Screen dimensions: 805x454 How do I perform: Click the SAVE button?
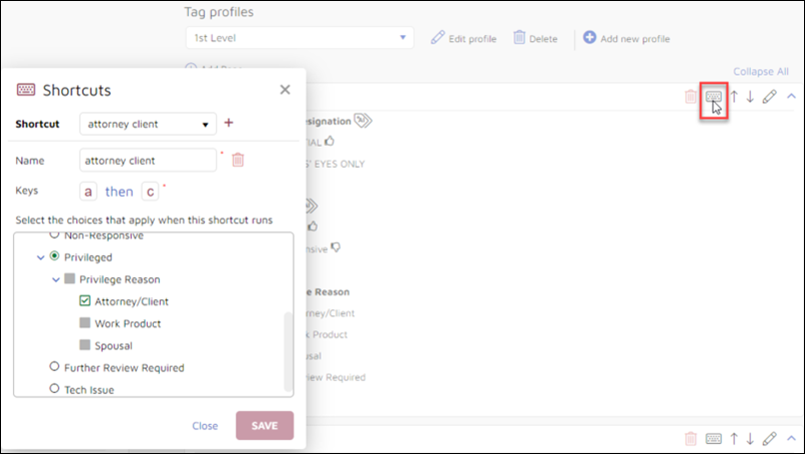(x=265, y=425)
